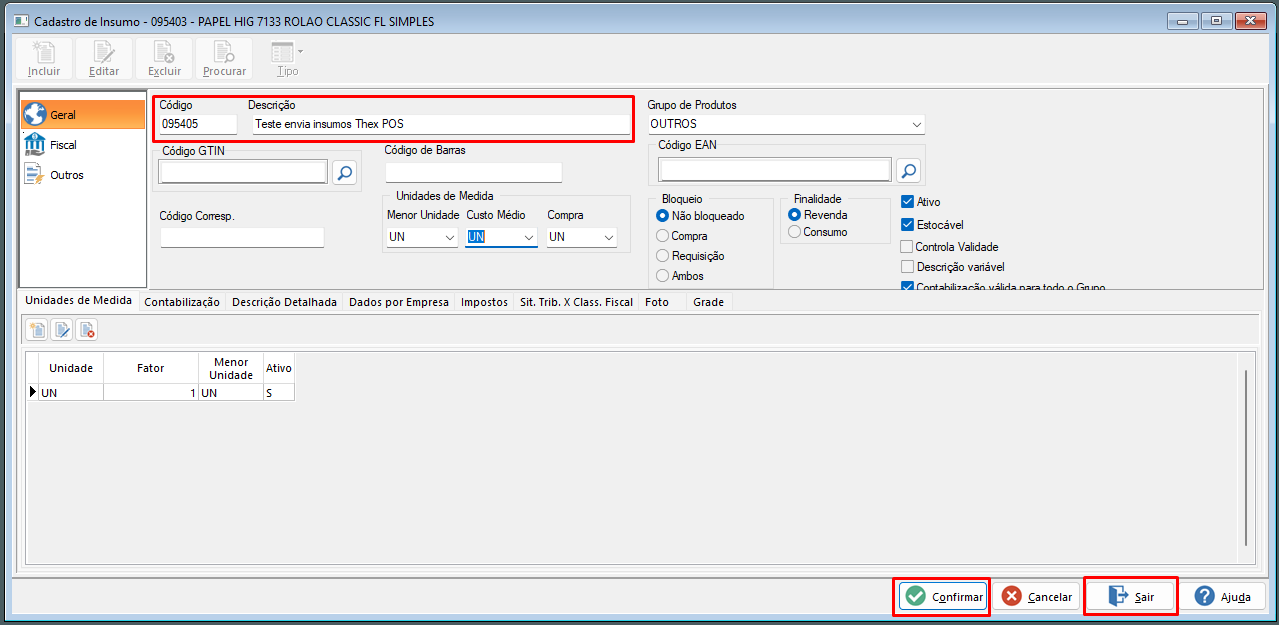Click the Cancelar button
This screenshot has width=1279, height=625.
click(1038, 596)
